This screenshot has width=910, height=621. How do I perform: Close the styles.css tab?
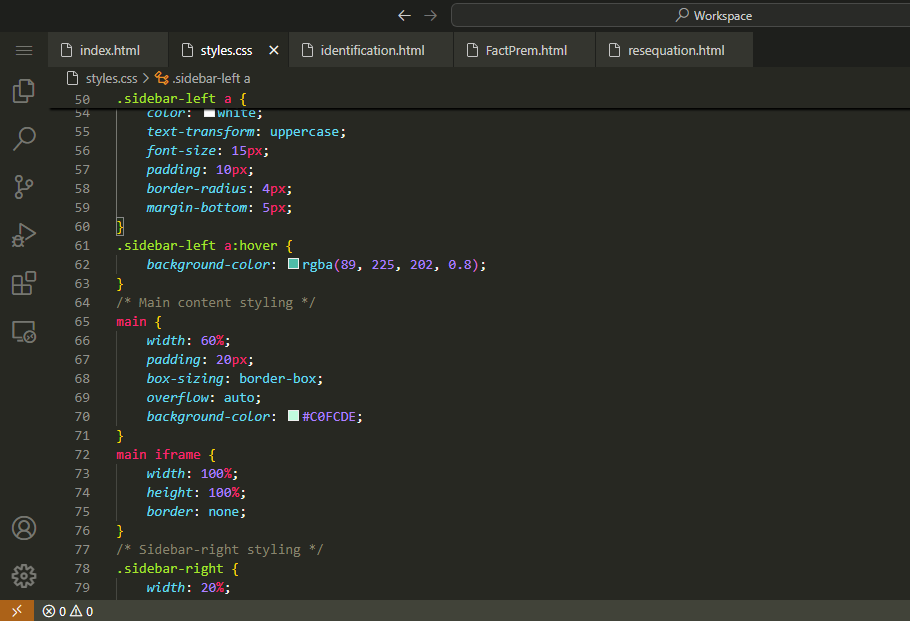(x=273, y=50)
